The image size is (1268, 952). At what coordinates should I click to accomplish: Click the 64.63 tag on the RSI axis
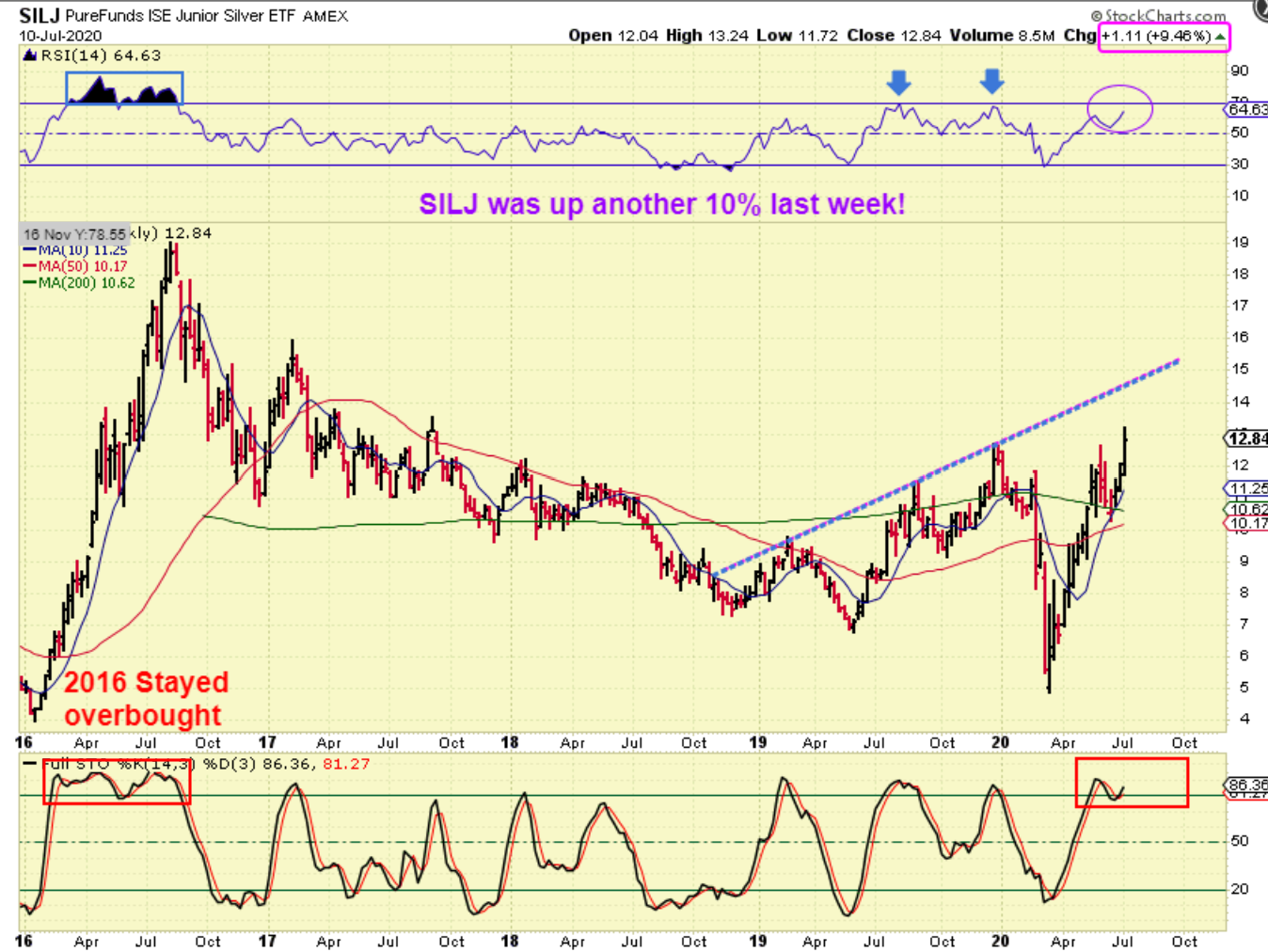pyautogui.click(x=1248, y=109)
